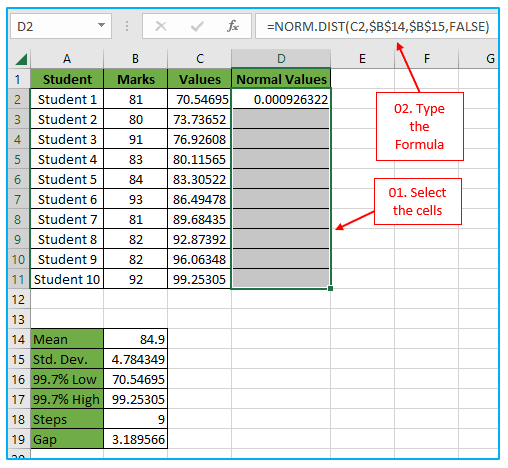Click the Mean value 84.9
Image resolution: width=508 pixels, height=468 pixels.
click(135, 339)
